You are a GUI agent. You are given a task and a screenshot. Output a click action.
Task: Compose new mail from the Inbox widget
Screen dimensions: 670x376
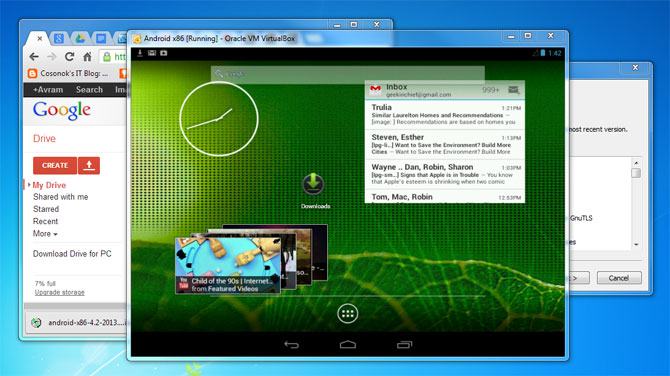(x=514, y=90)
